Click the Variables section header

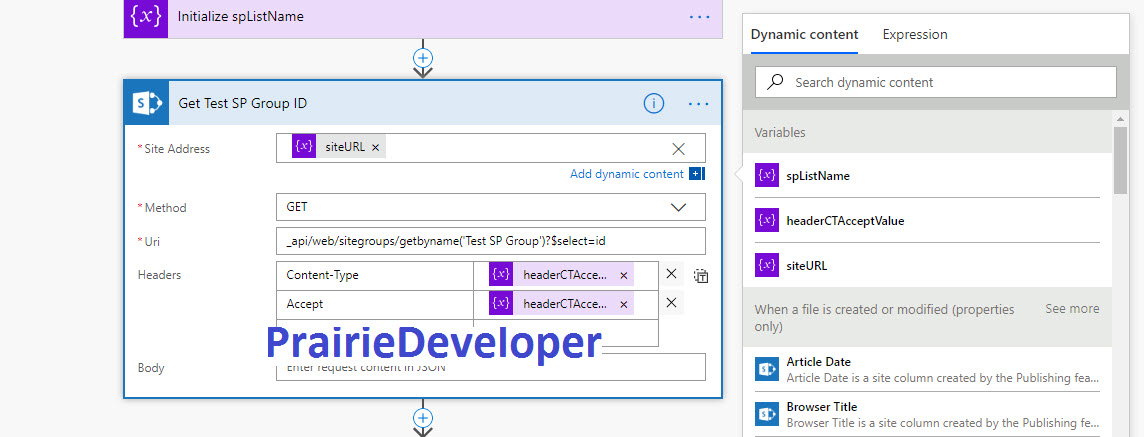tap(927, 133)
